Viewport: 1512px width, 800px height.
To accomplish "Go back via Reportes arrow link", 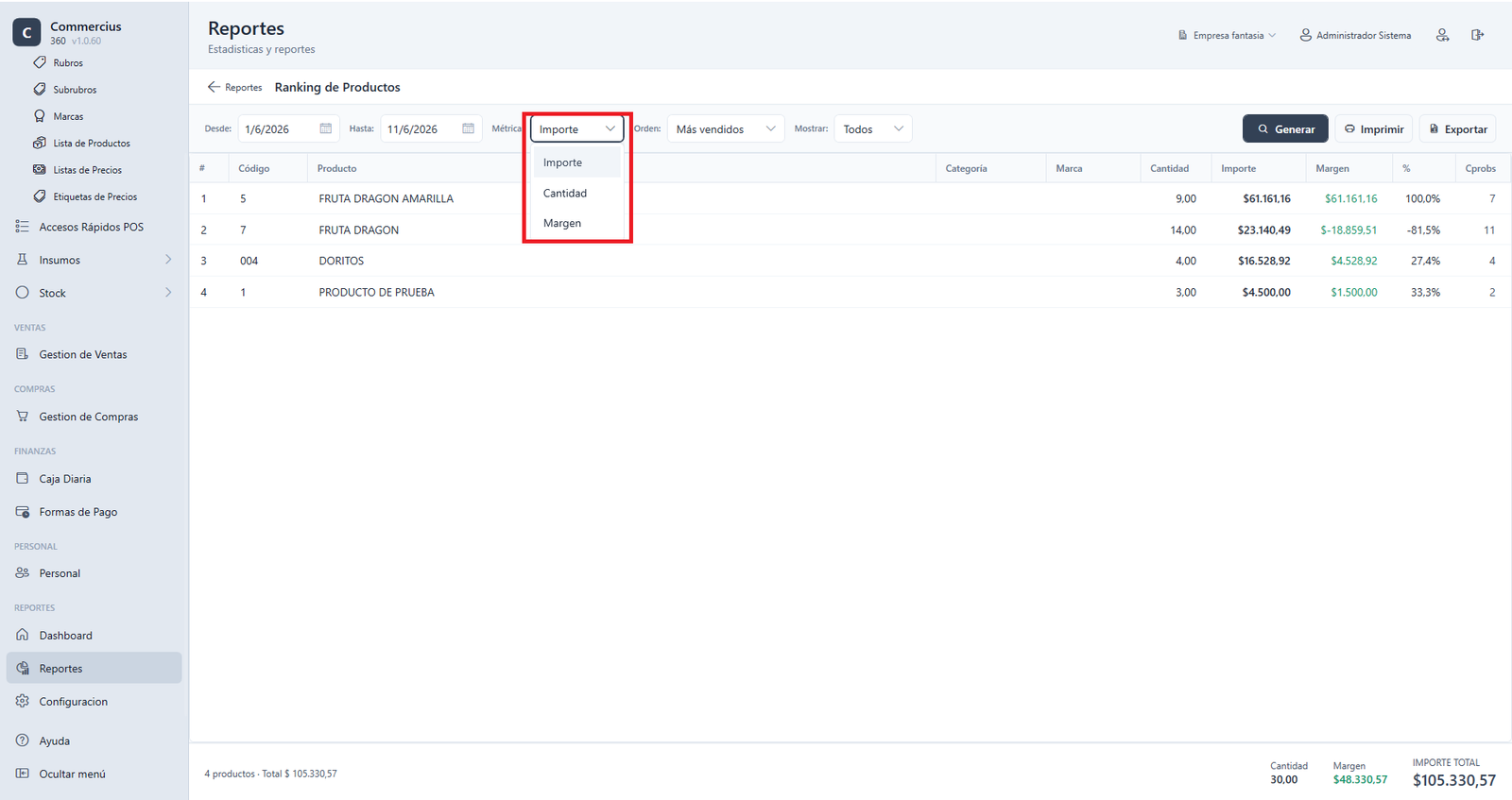I will [234, 87].
